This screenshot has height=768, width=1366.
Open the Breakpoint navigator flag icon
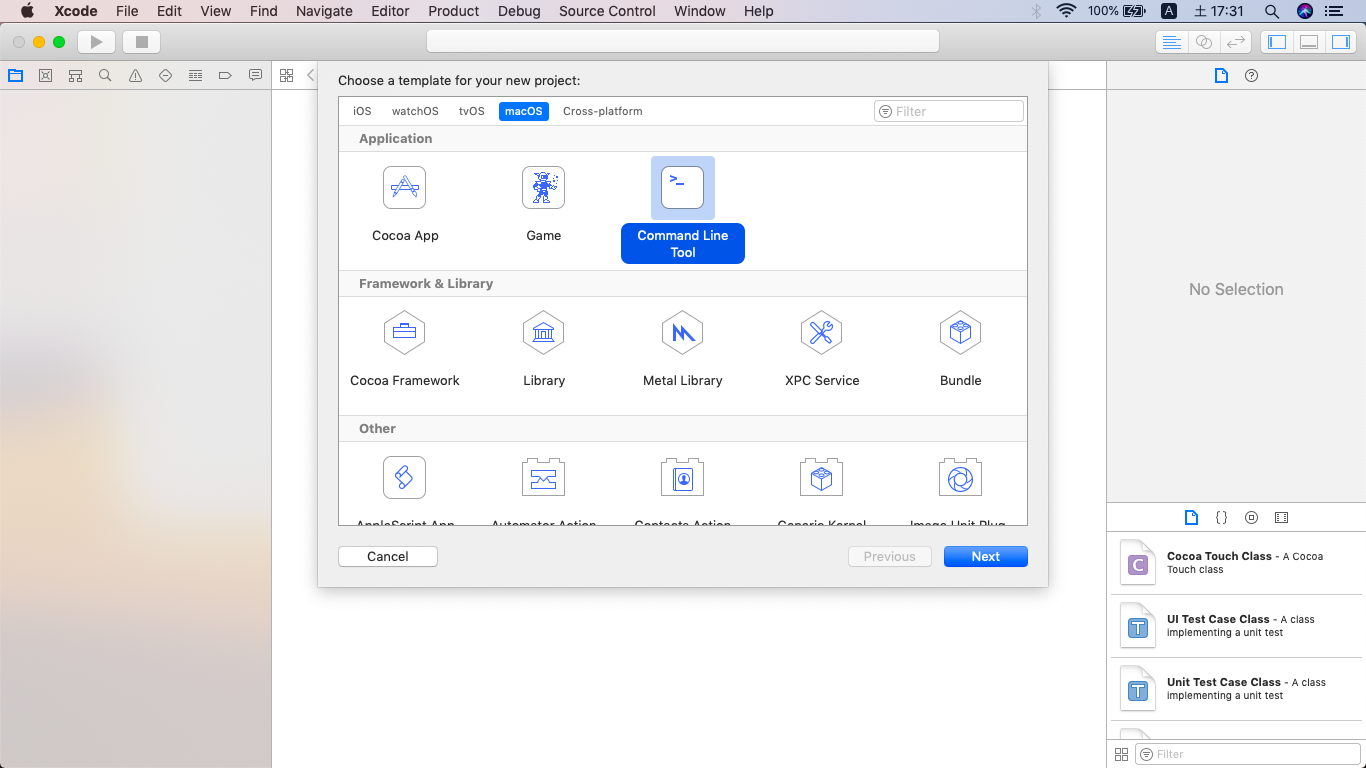(x=225, y=75)
